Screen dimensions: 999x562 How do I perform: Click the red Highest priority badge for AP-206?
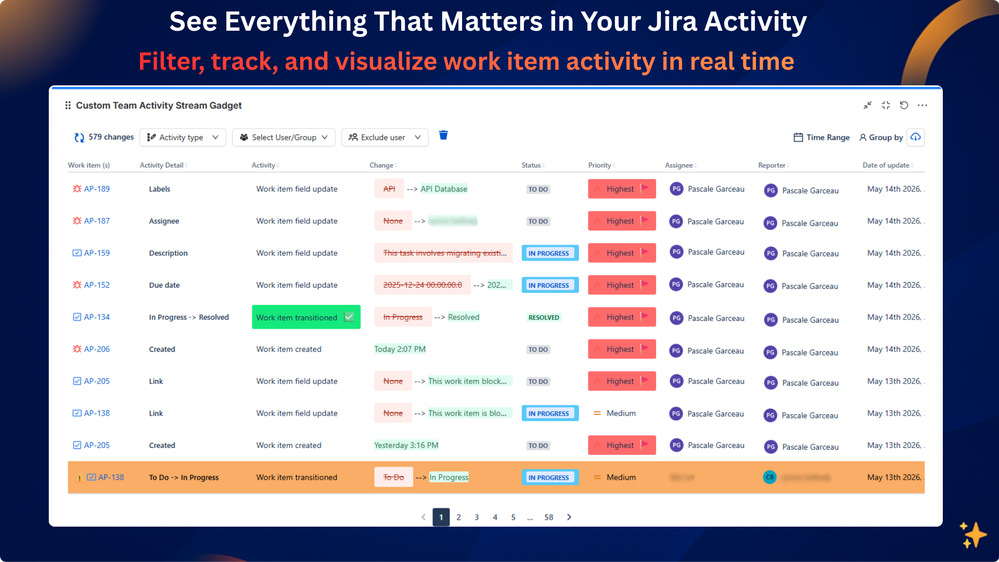point(622,349)
